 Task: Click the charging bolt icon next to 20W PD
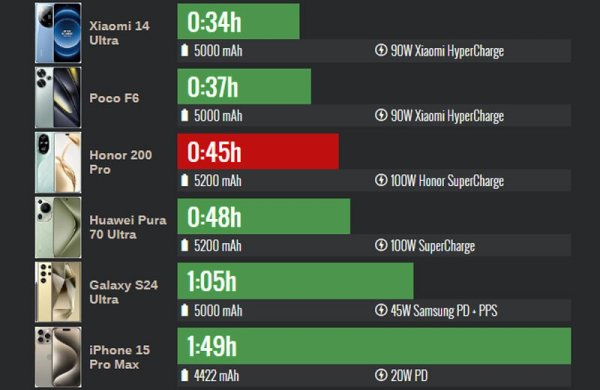coord(381,375)
